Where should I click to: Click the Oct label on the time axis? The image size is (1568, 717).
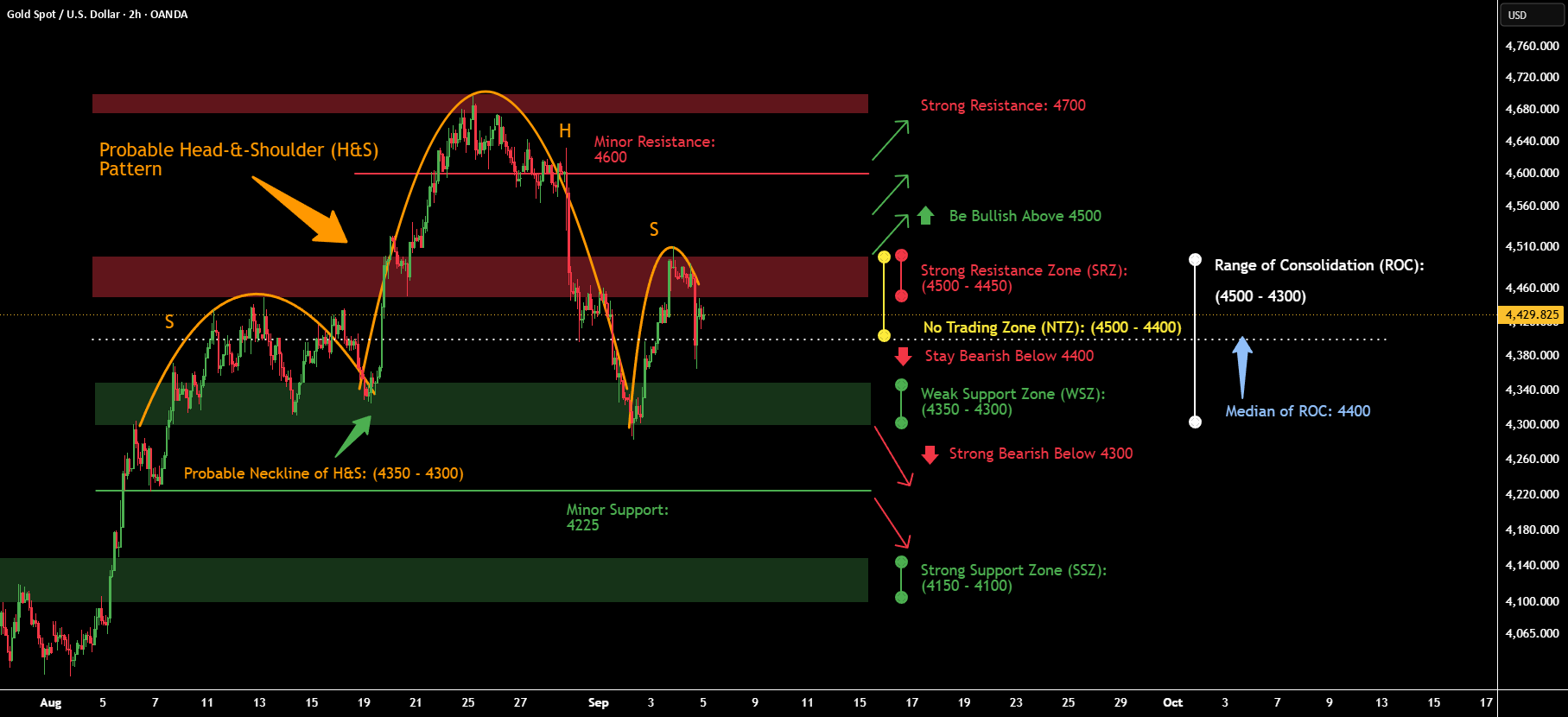point(1172,702)
